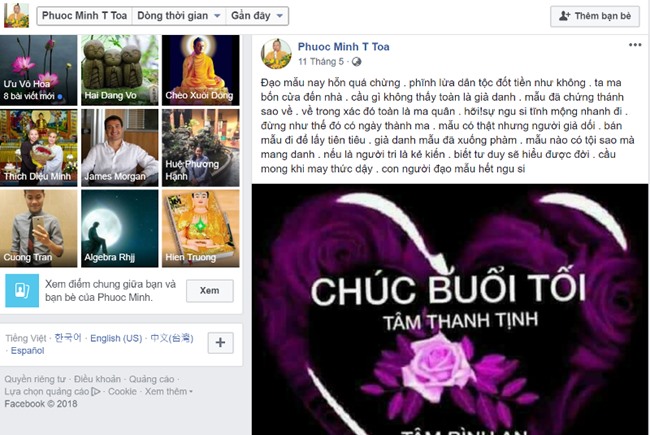Screen dimensions: 650x435
Task: Click the blue common-points card icon
Action: [22, 290]
